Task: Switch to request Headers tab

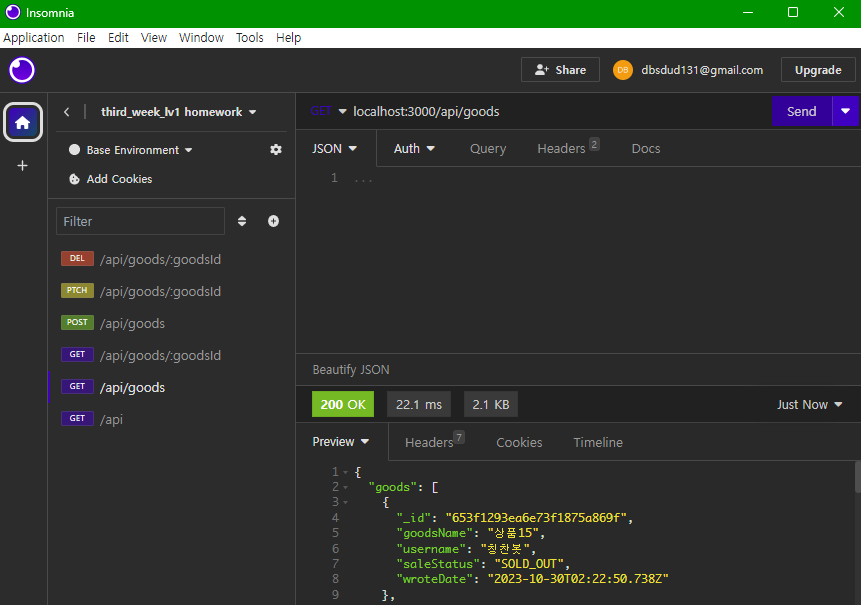Action: pyautogui.click(x=568, y=148)
